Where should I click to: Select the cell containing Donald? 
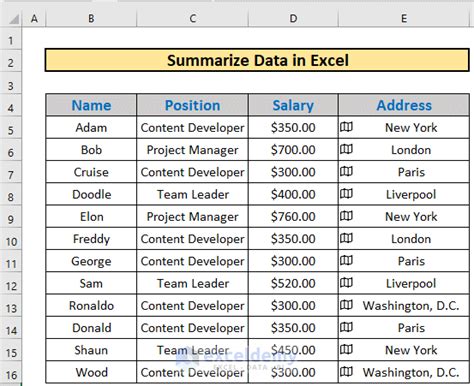tap(91, 328)
